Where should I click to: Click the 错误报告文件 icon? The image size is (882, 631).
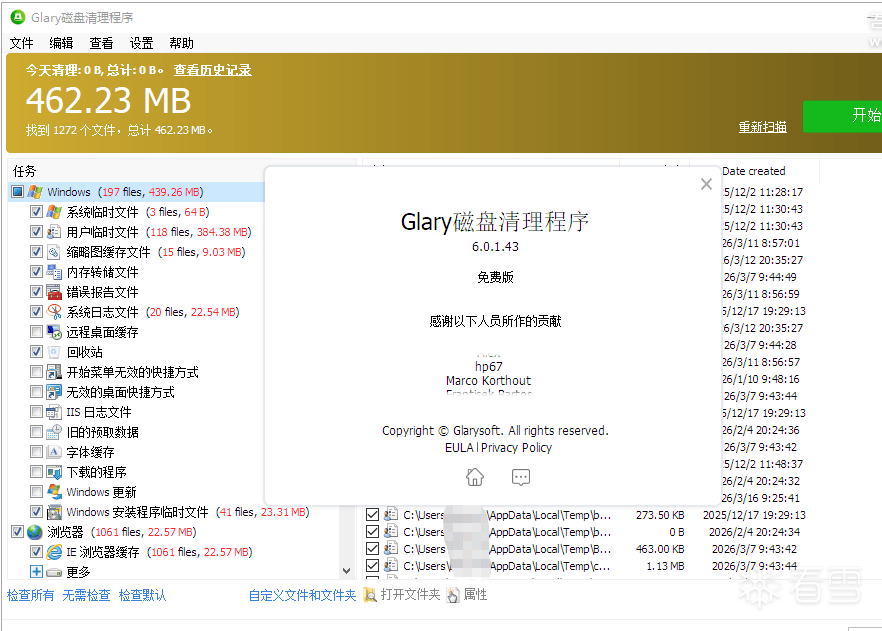(54, 292)
